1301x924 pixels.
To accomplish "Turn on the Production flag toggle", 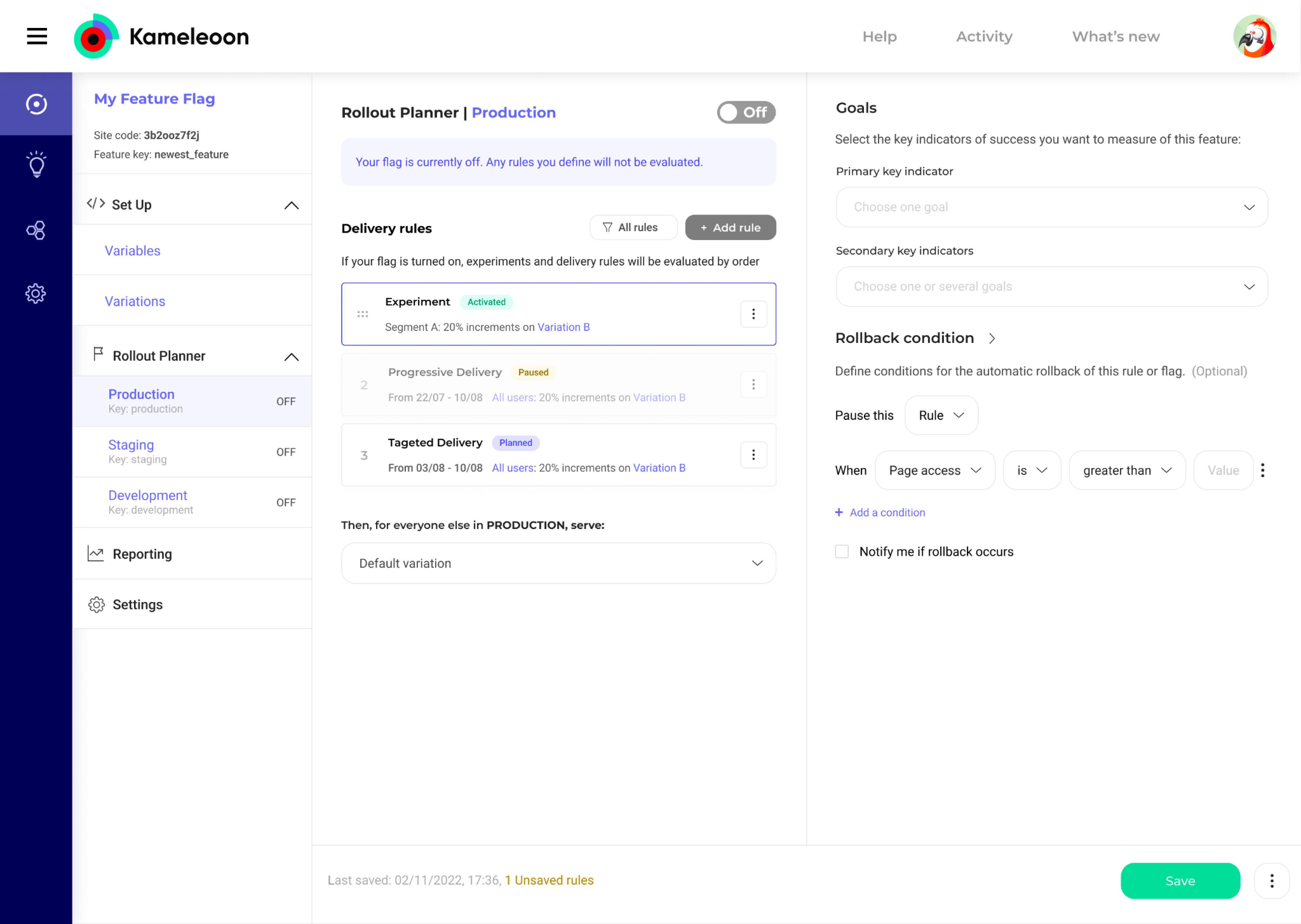I will pos(746,112).
